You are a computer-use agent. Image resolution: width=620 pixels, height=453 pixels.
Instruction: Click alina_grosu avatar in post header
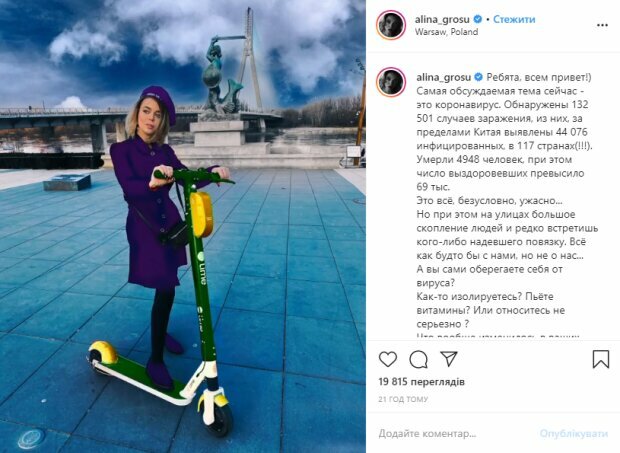(x=391, y=25)
